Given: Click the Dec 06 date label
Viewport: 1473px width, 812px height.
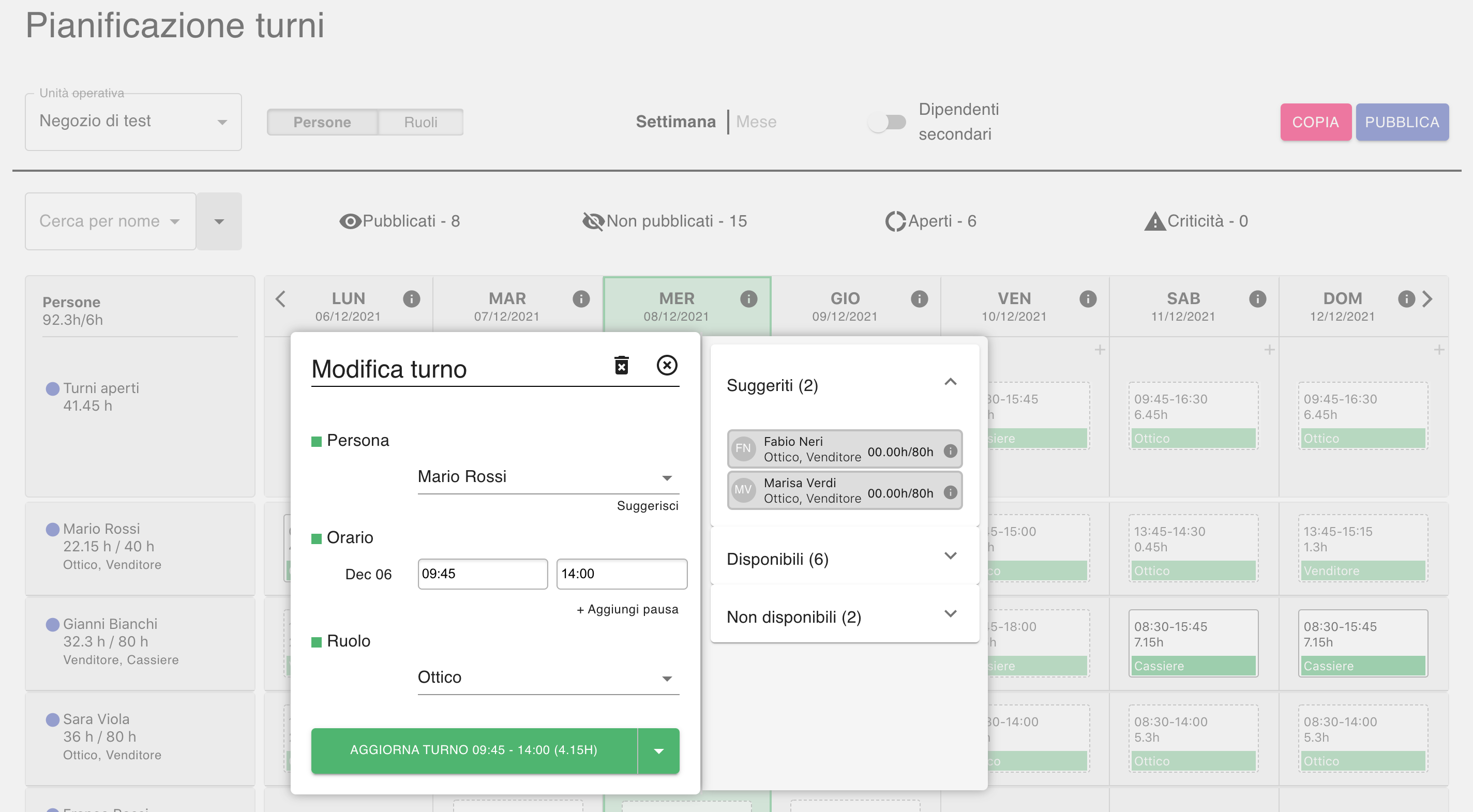Looking at the screenshot, I should click(x=368, y=574).
